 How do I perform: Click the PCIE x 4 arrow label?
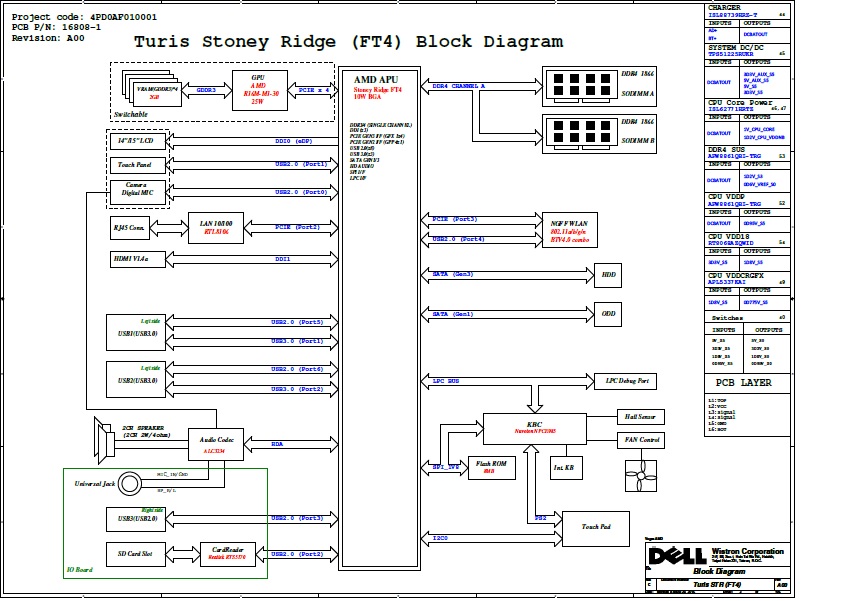(314, 90)
